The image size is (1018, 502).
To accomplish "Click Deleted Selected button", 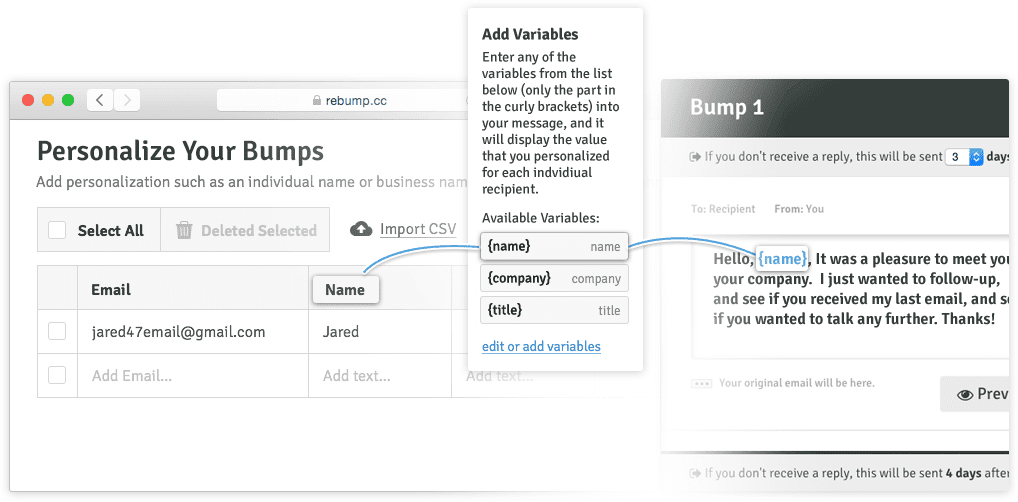I will coord(245,230).
